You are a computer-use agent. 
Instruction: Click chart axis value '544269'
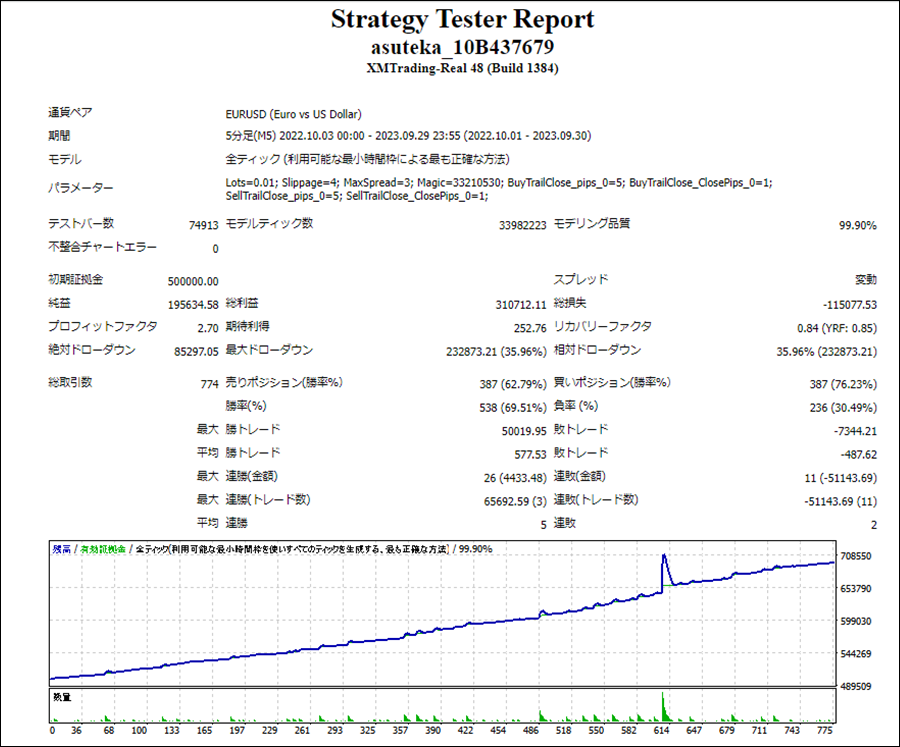(x=856, y=654)
